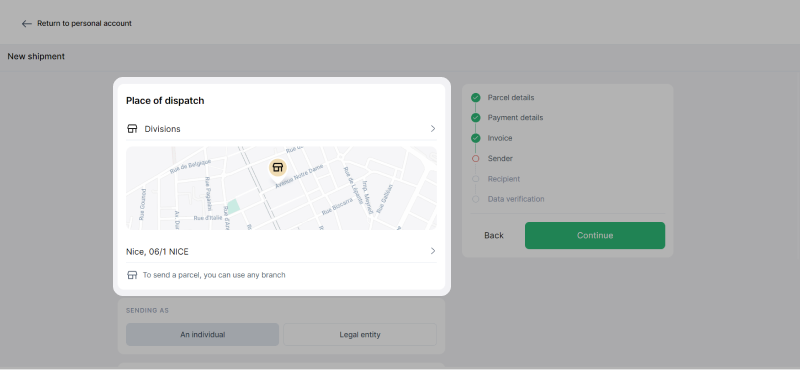Click the shop icon next to Divisions
Viewport: 800px width, 370px height.
coord(132,129)
